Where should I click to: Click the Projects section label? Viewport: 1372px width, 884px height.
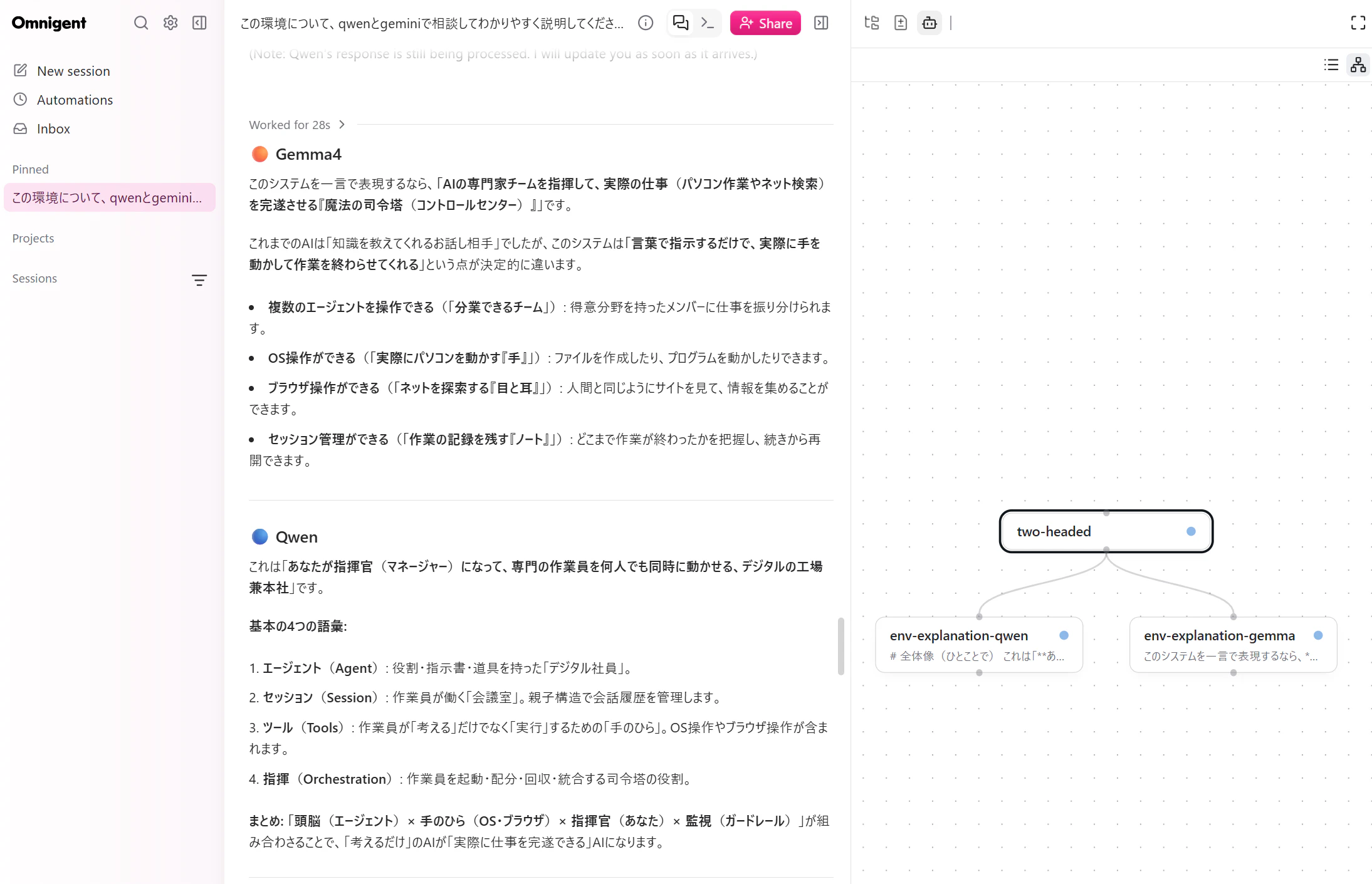(x=33, y=238)
